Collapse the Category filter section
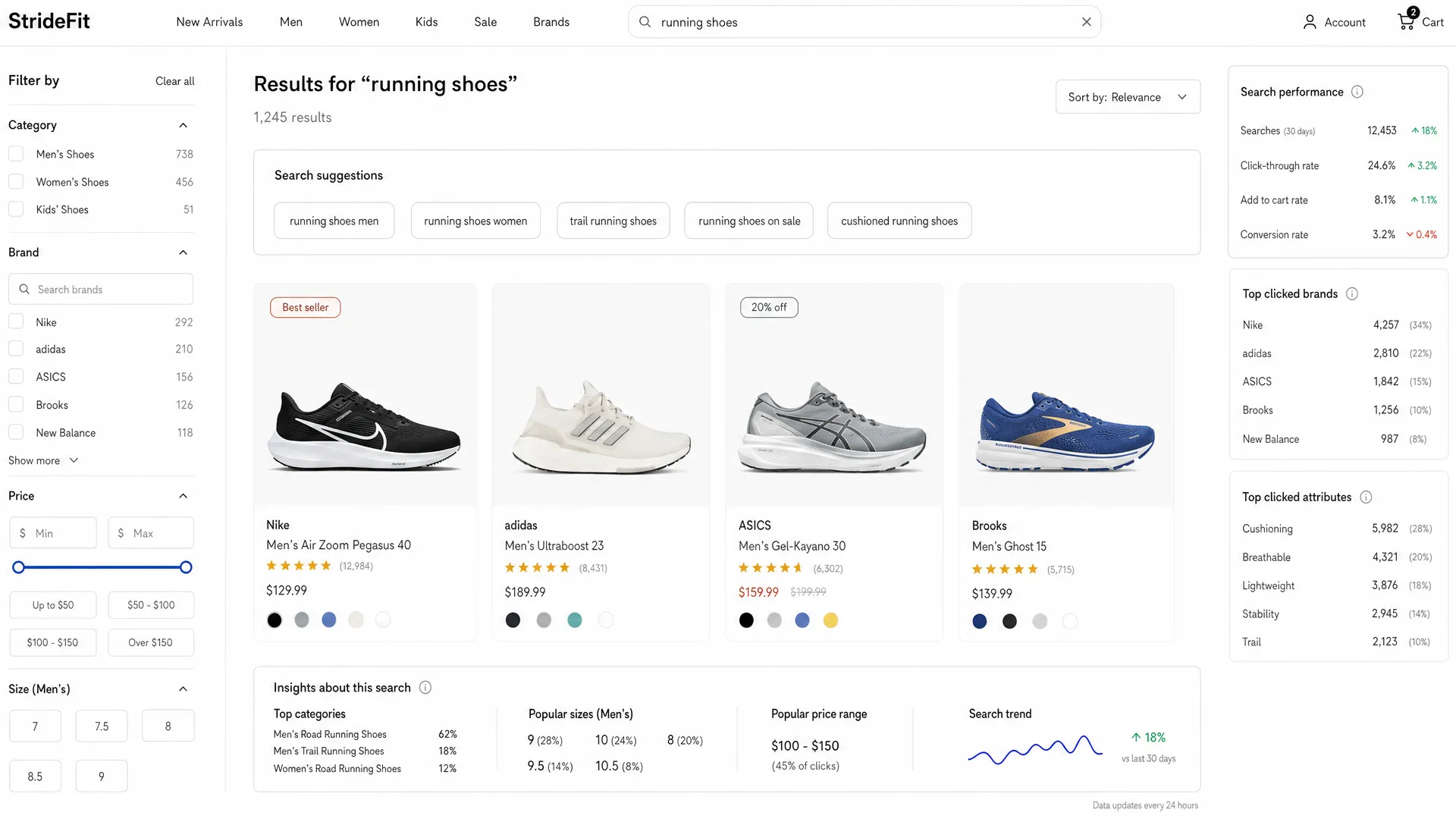This screenshot has height=825, width=1456. pyautogui.click(x=183, y=125)
